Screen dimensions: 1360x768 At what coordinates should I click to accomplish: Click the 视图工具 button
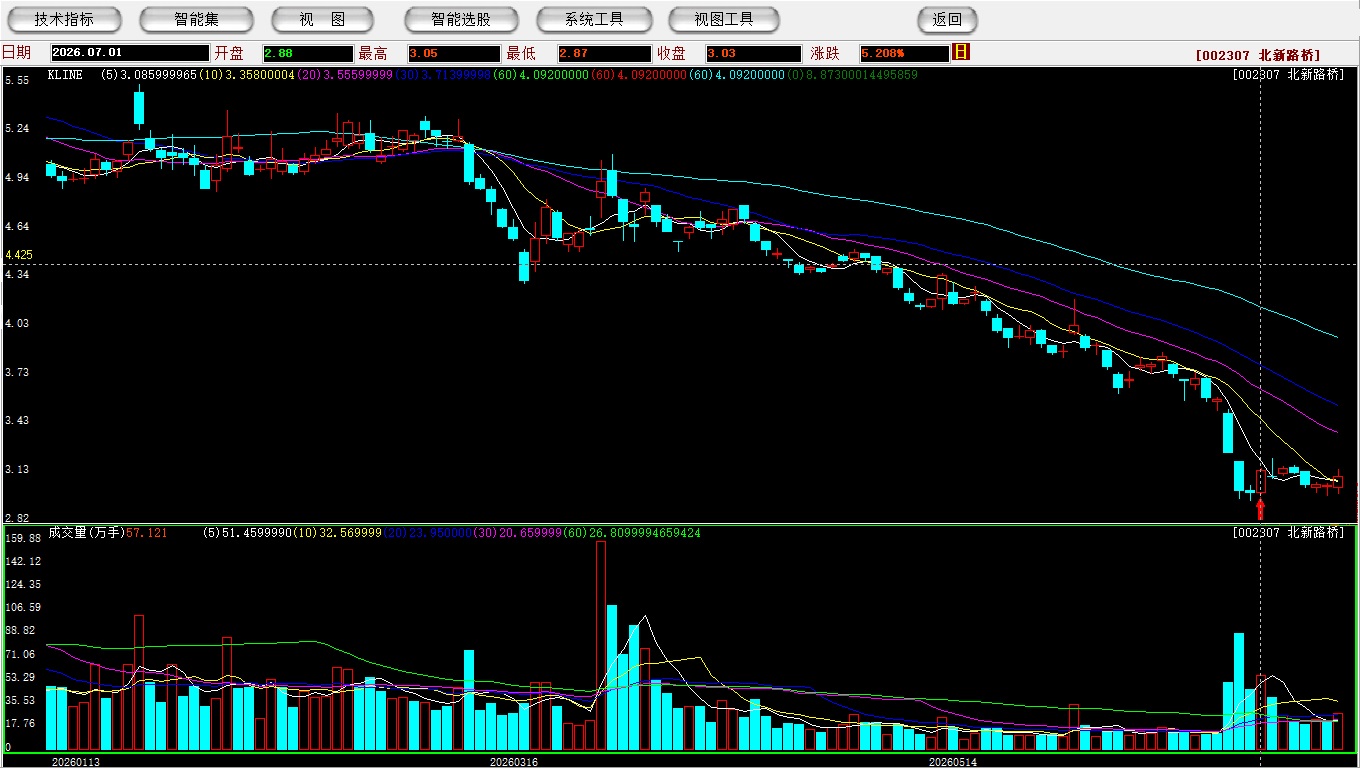coord(725,20)
